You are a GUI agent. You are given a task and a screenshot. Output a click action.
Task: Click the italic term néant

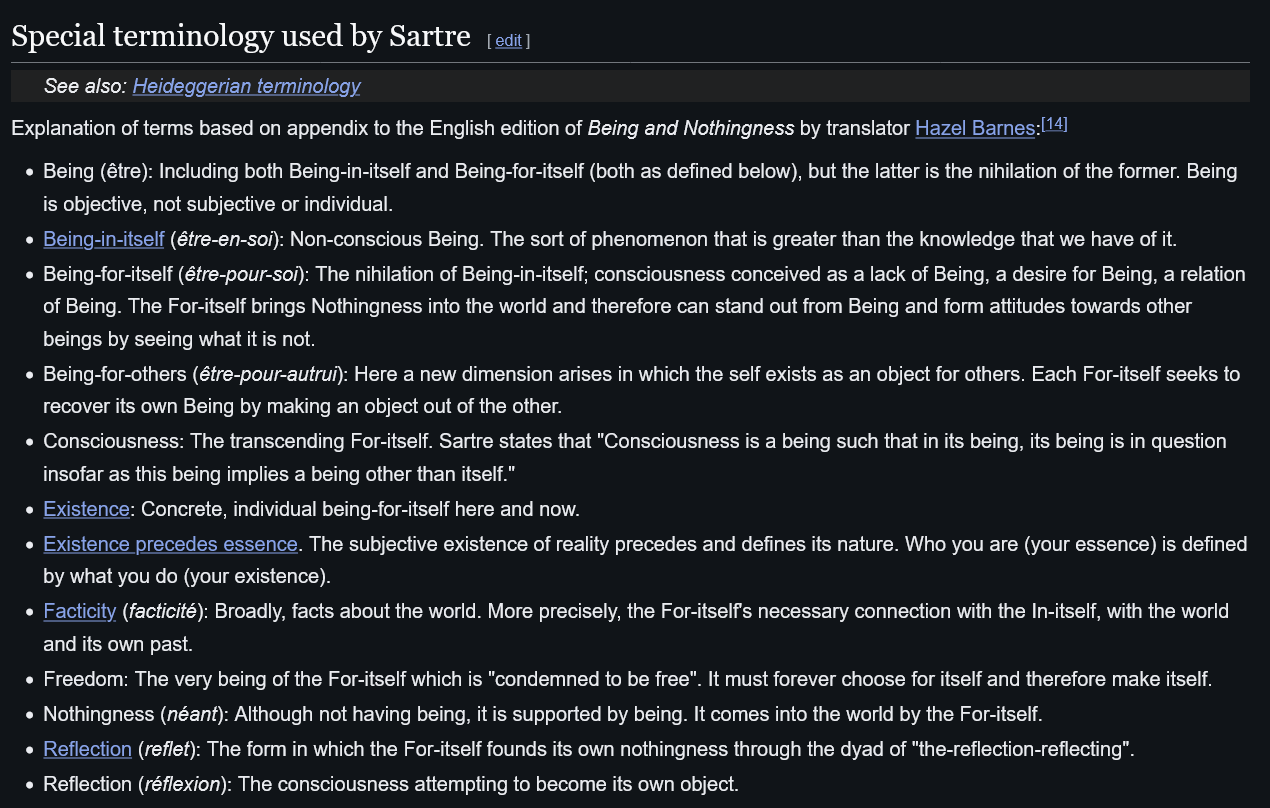[191, 714]
